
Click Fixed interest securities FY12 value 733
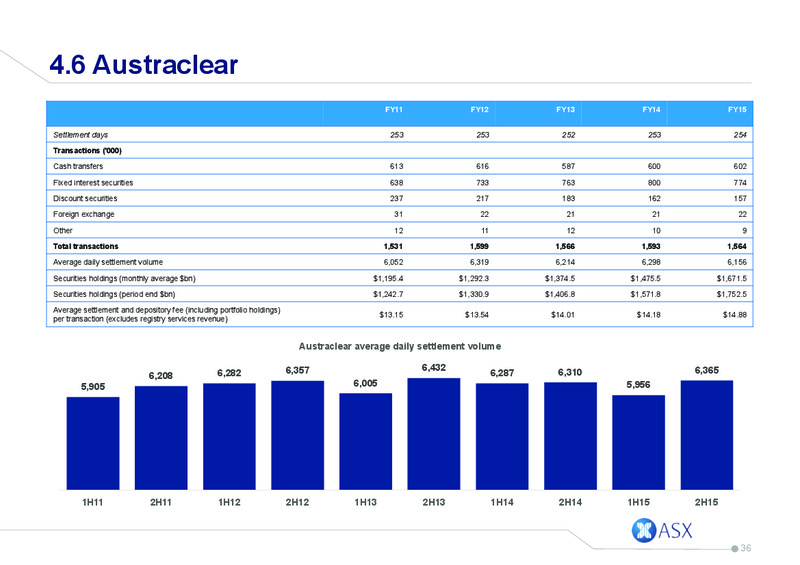pyautogui.click(x=482, y=183)
